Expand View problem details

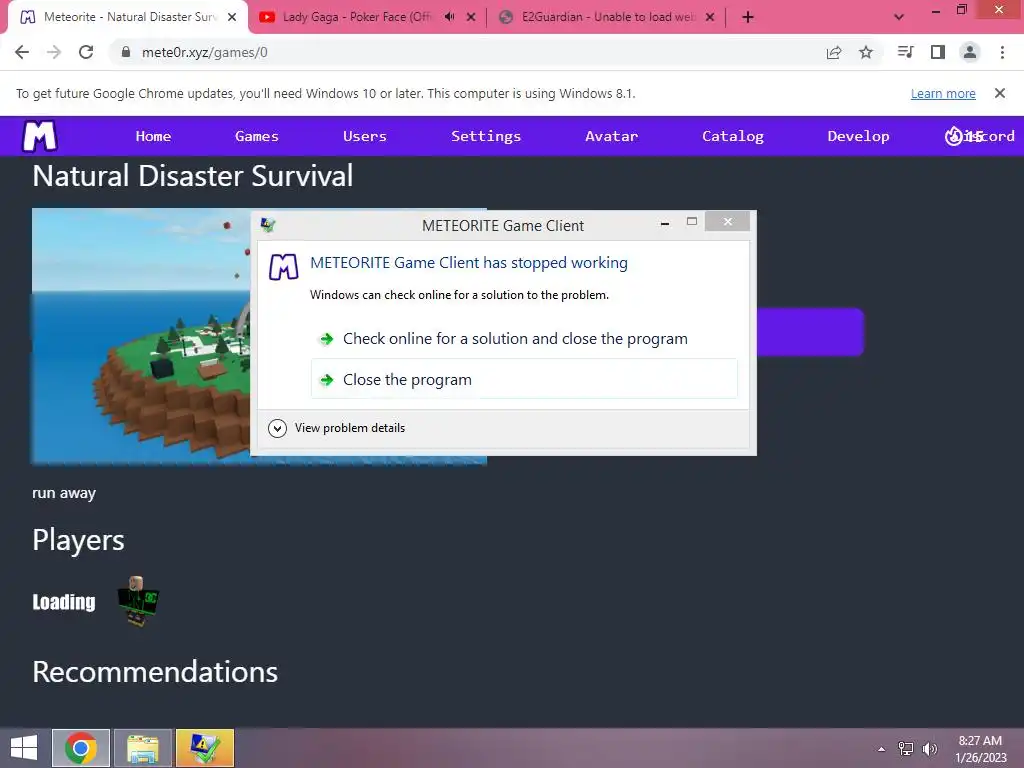pos(337,428)
